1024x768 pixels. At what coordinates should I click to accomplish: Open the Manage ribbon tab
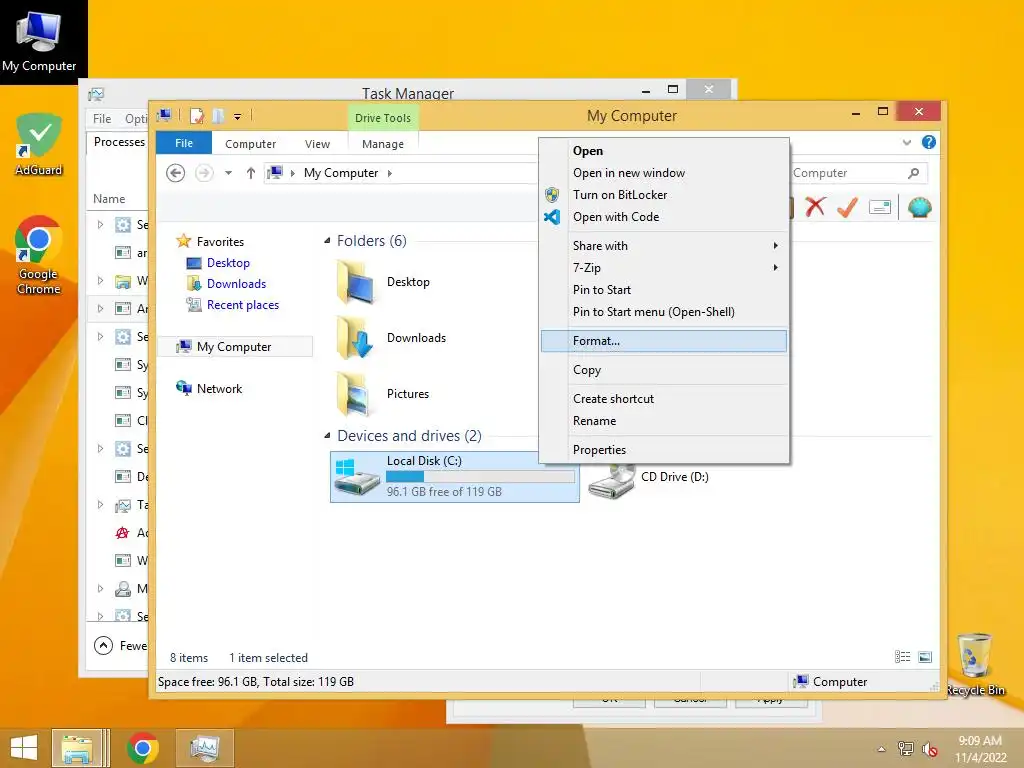pos(383,144)
